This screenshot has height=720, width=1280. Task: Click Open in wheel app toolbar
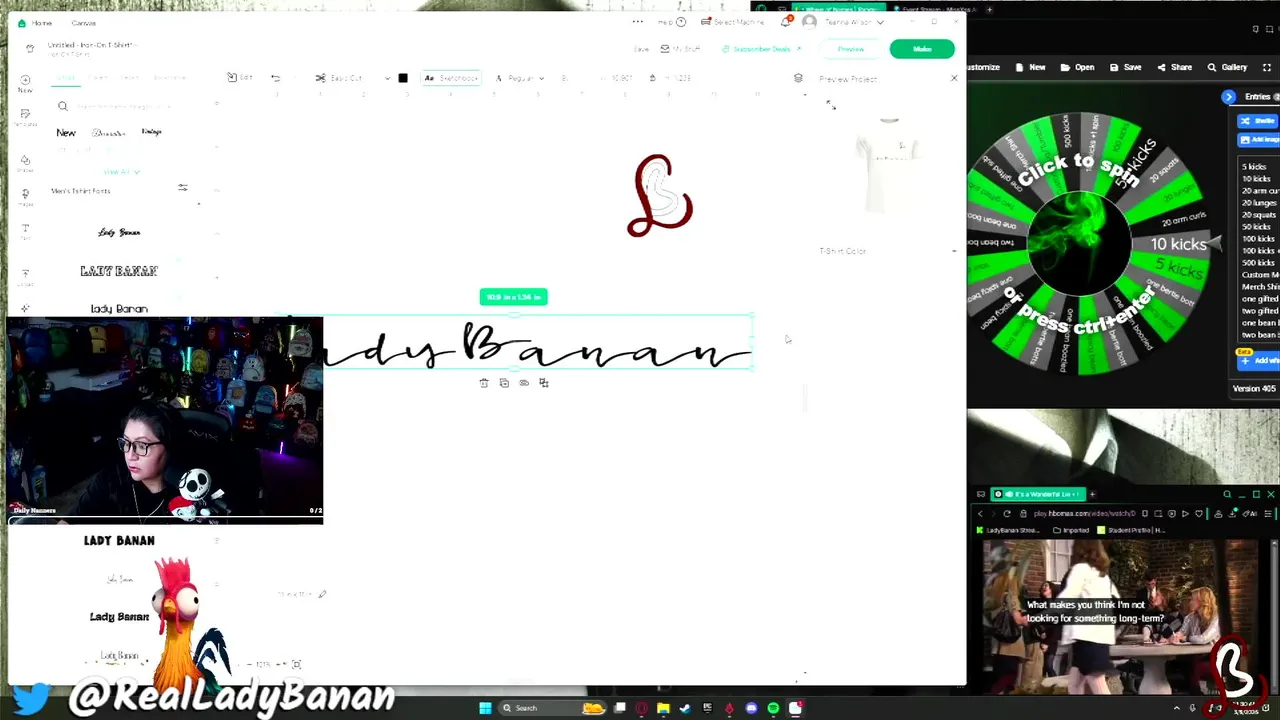pos(1078,67)
